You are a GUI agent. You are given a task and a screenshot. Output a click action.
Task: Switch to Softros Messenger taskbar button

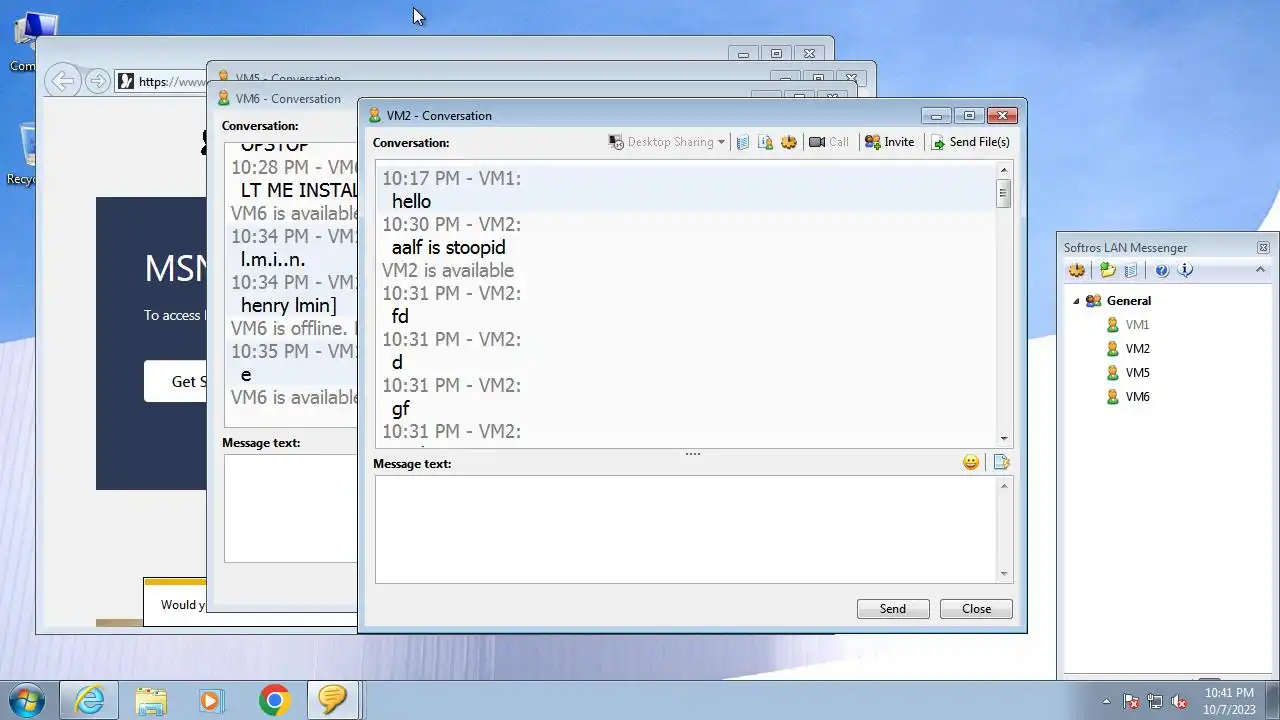click(x=333, y=700)
